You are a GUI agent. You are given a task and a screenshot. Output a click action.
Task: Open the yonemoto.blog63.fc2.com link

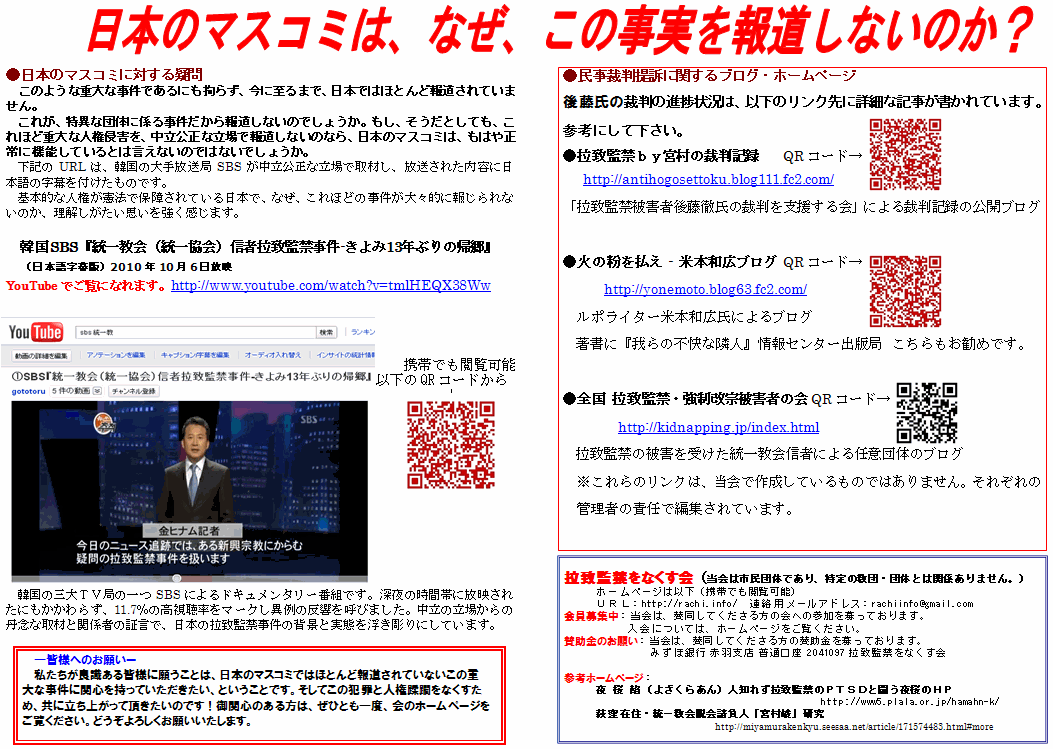pos(705,290)
